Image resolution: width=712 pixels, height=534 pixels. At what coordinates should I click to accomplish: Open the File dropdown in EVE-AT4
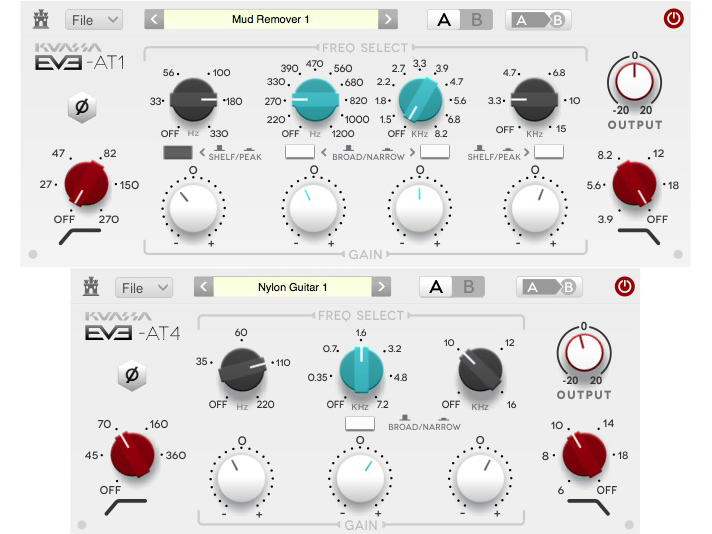pyautogui.click(x=144, y=288)
